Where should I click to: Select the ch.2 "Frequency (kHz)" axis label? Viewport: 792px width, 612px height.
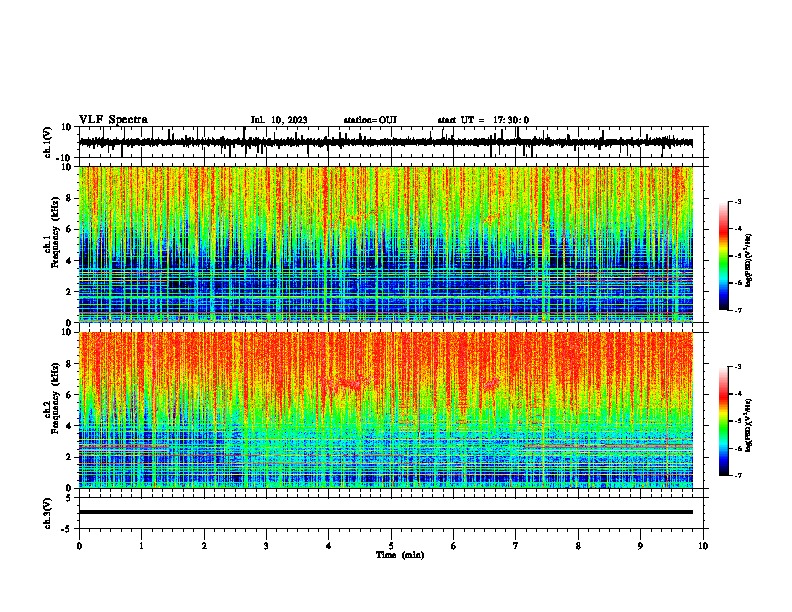click(55, 398)
